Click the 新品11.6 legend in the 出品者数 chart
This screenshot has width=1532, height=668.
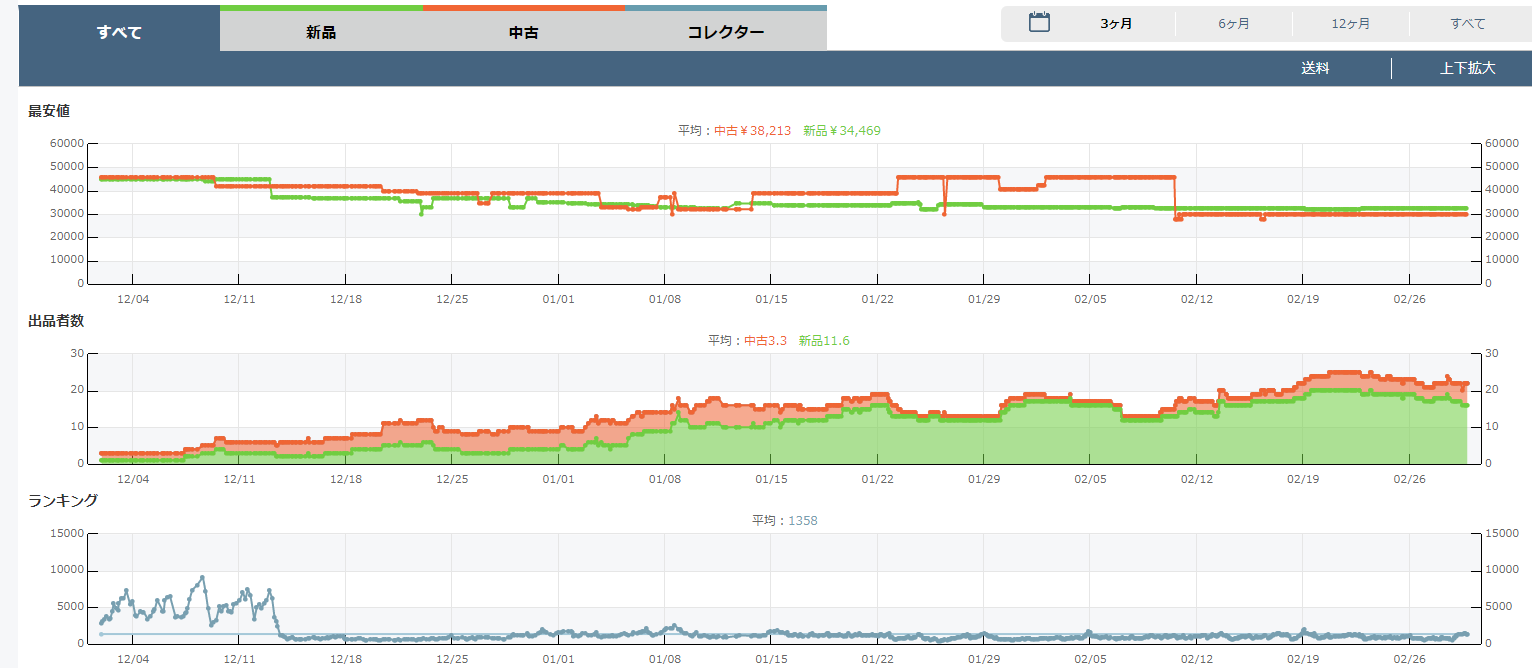[x=824, y=341]
